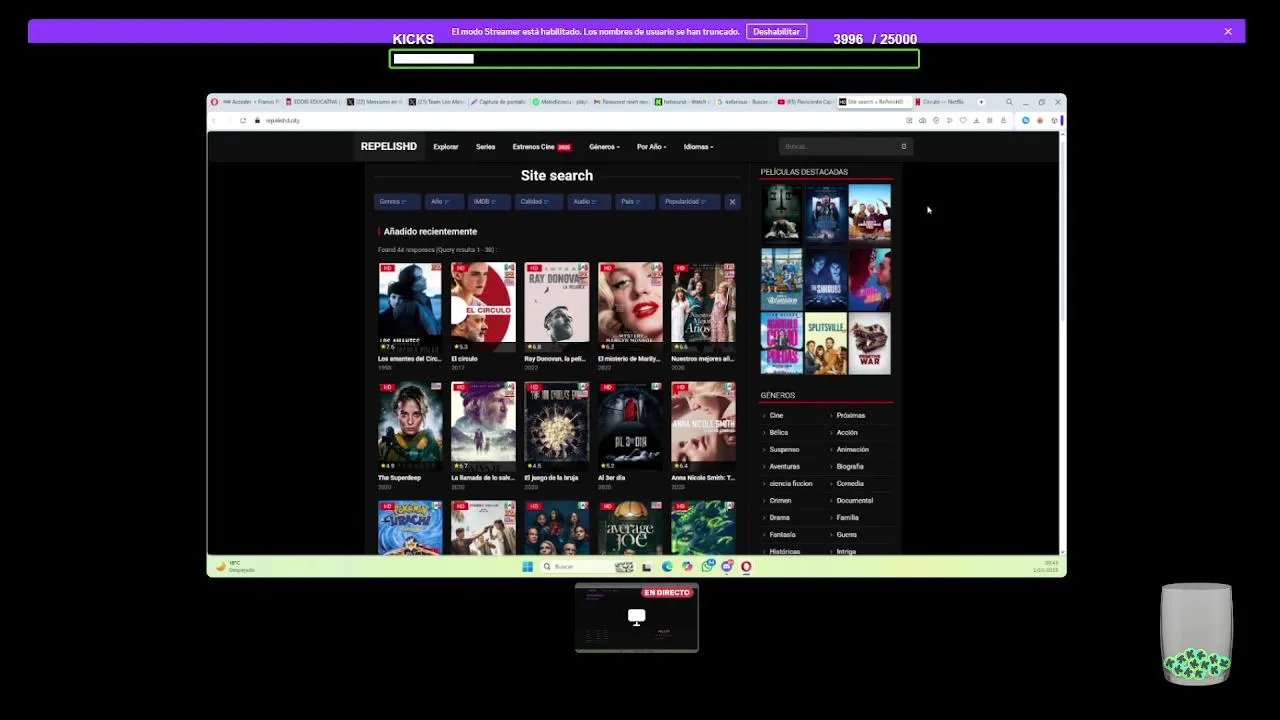Select the Próximas genre link

click(x=851, y=415)
